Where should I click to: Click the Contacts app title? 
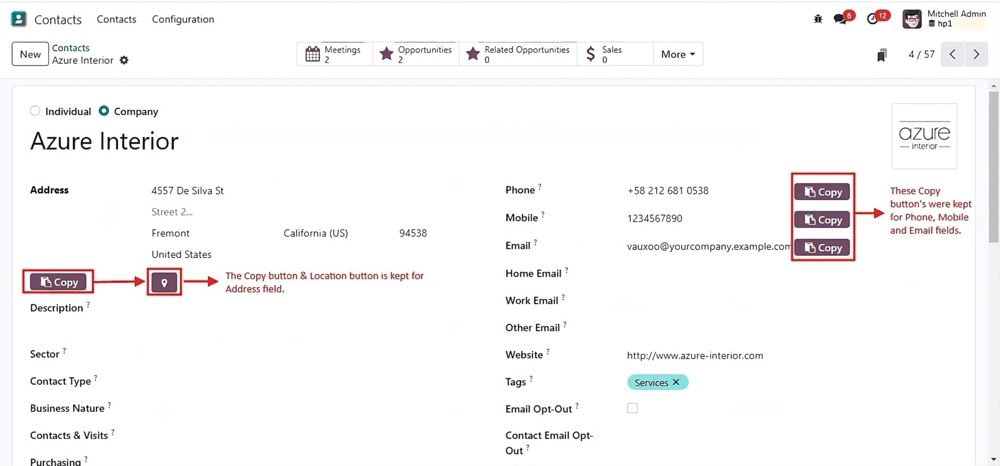(x=58, y=19)
